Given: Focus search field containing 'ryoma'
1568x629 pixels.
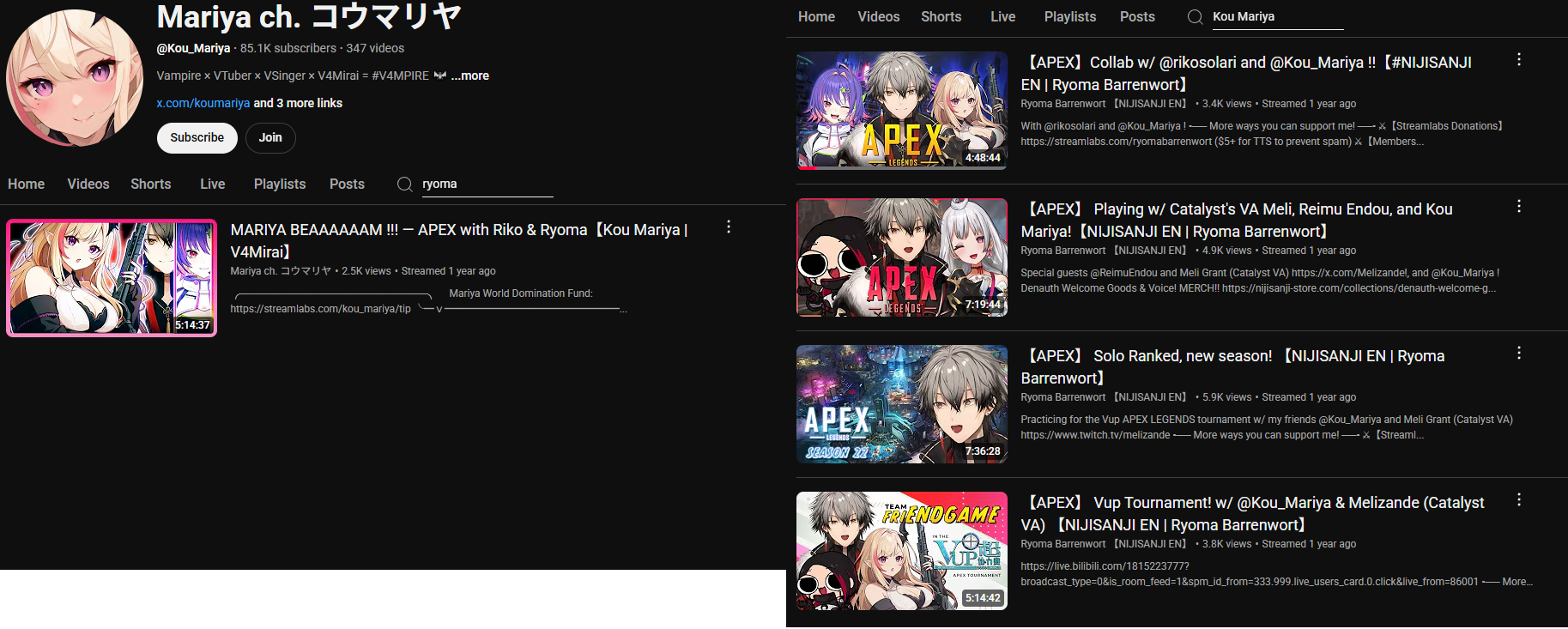Looking at the screenshot, I should click(x=487, y=184).
